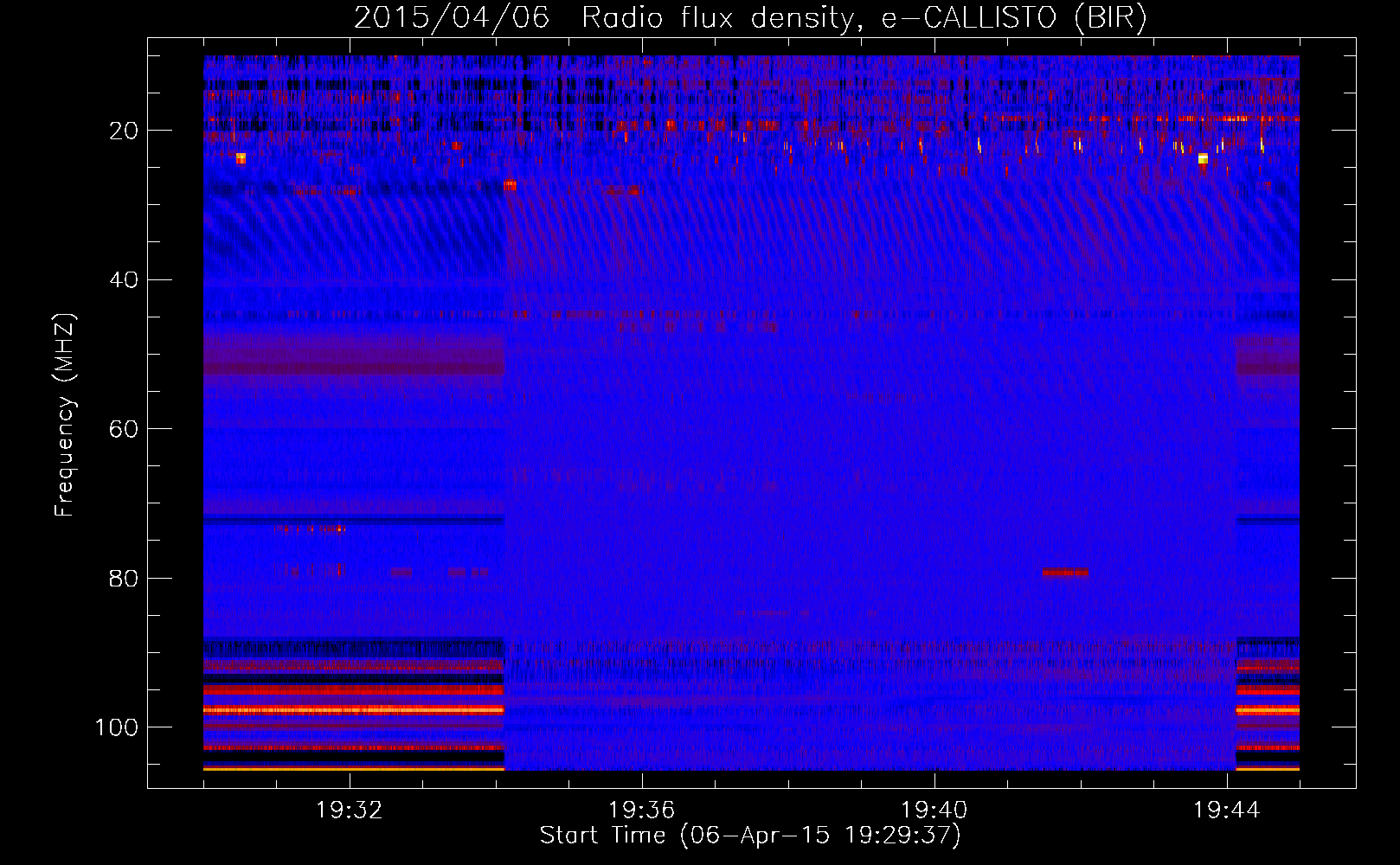Click the Frequency (MHZ) axis label

click(65, 415)
